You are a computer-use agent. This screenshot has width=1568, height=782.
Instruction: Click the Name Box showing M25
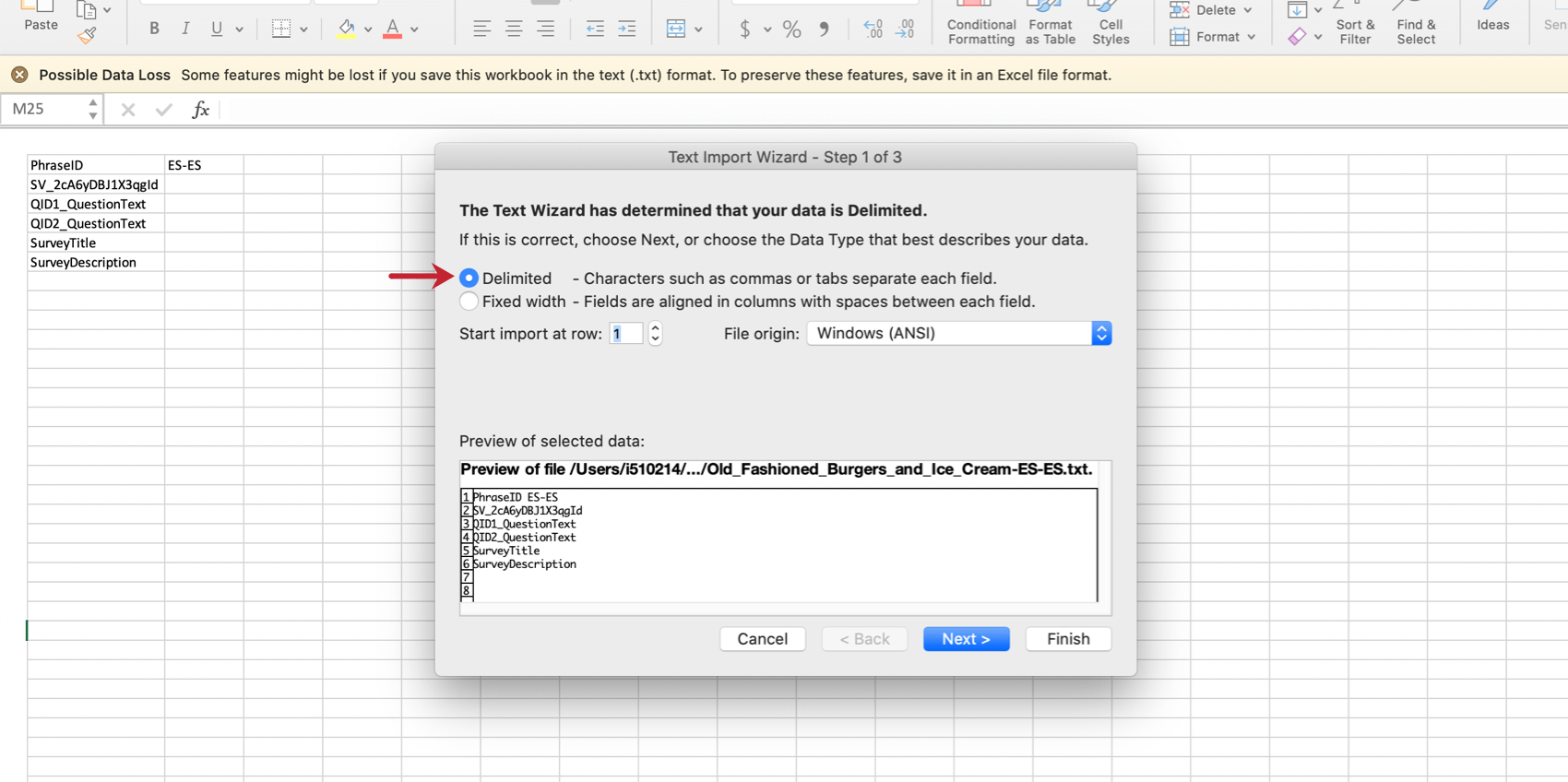44,109
